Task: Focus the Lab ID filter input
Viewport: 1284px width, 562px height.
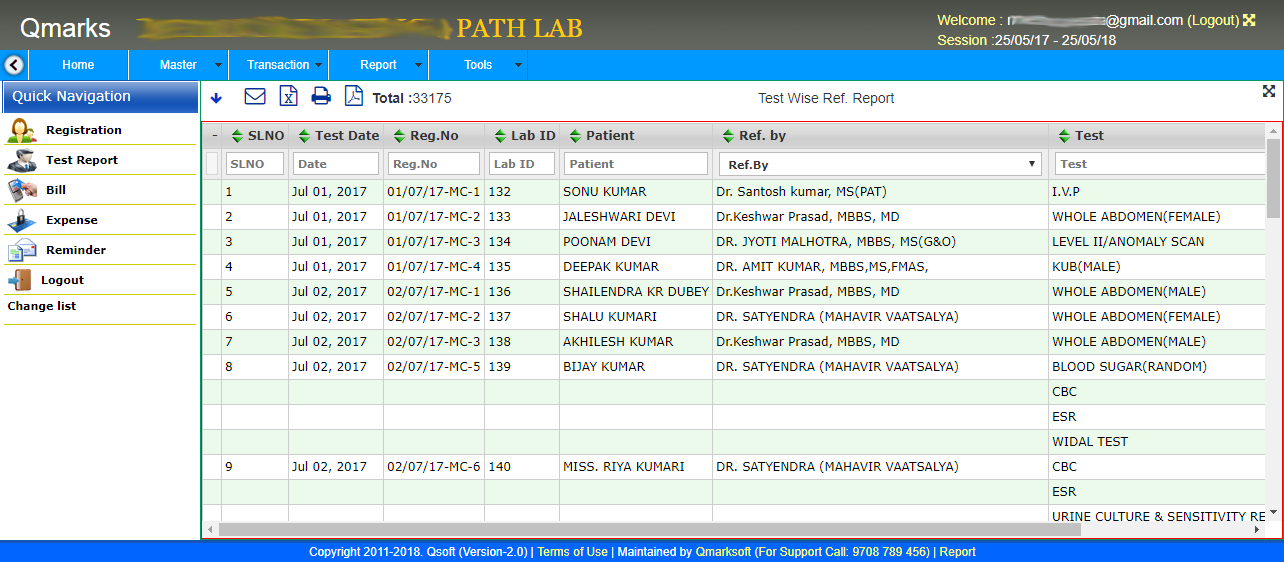Action: pyautogui.click(x=522, y=164)
